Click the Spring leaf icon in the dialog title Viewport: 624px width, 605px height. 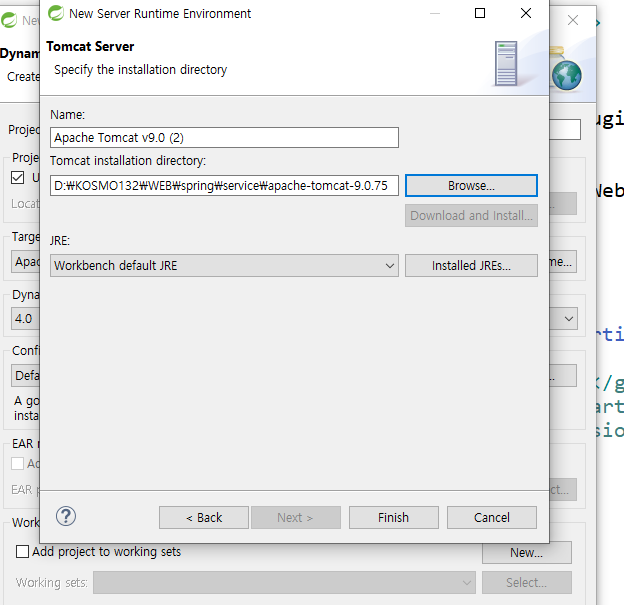(56, 13)
